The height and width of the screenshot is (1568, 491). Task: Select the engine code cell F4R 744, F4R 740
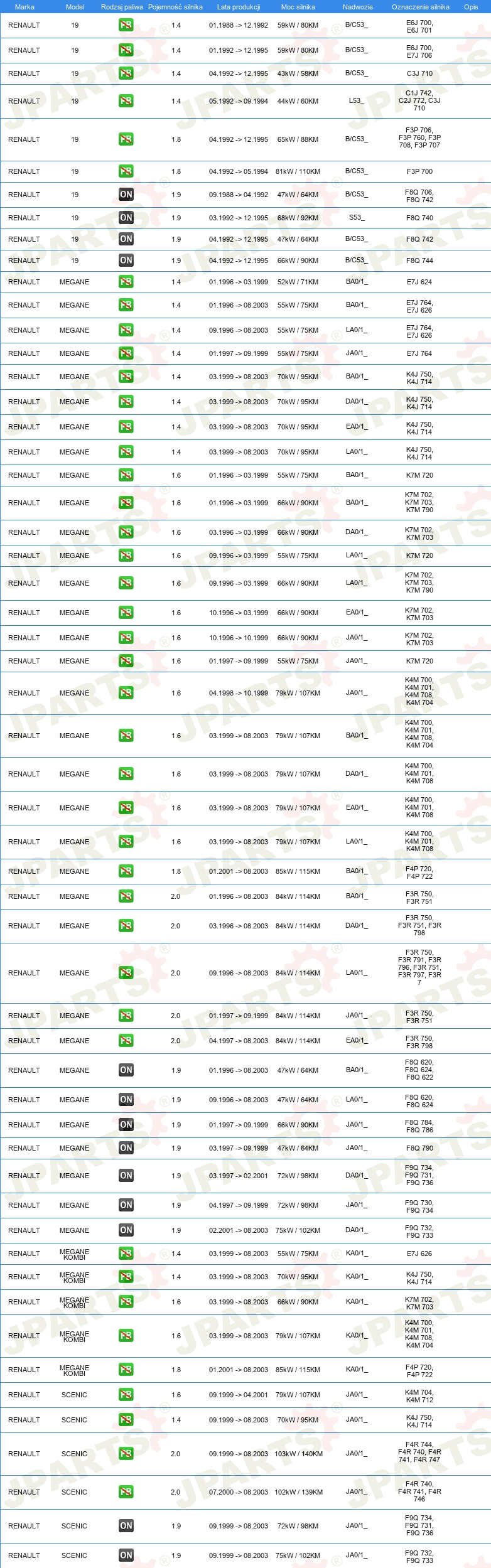click(x=419, y=1454)
